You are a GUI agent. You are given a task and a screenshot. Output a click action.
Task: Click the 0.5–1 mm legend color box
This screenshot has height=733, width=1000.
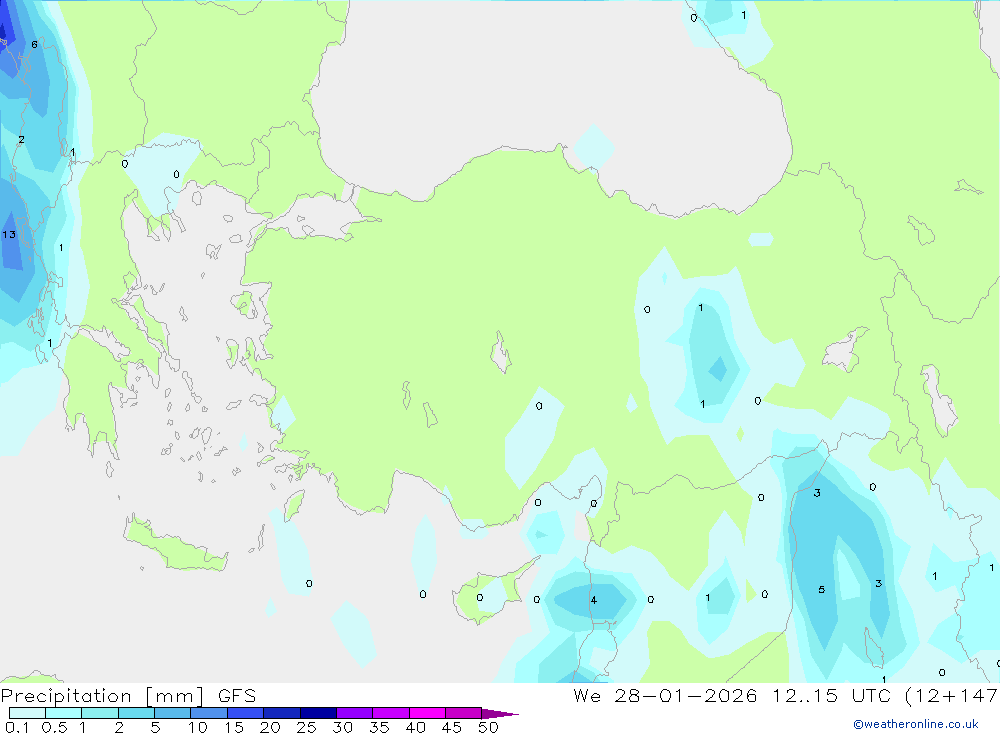click(64, 713)
